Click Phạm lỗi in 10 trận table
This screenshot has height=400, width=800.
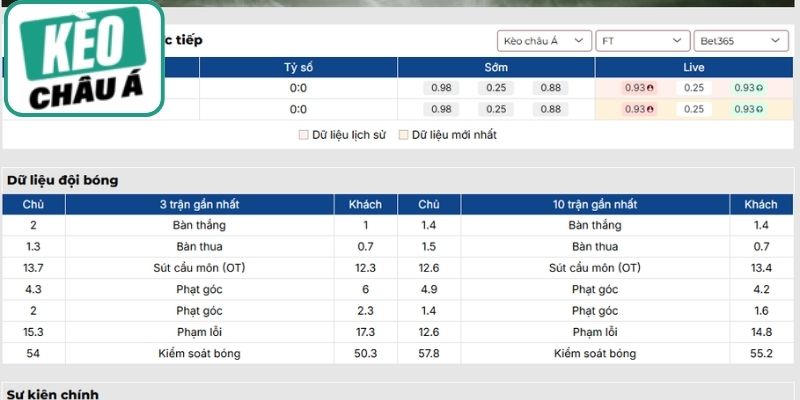pos(595,332)
